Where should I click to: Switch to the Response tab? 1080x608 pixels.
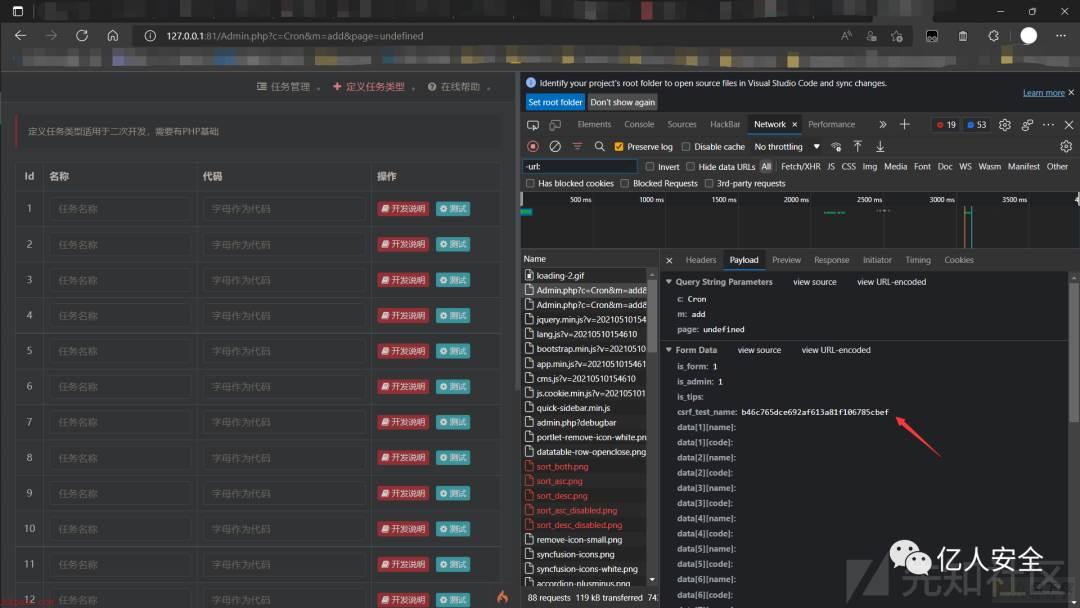pyautogui.click(x=831, y=260)
